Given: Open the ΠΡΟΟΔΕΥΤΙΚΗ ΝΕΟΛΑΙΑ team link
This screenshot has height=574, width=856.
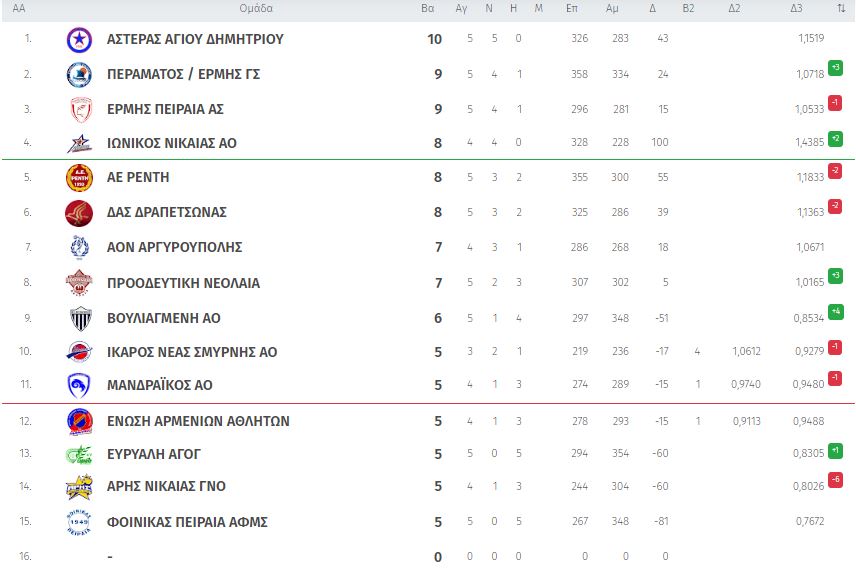Looking at the screenshot, I should (183, 283).
